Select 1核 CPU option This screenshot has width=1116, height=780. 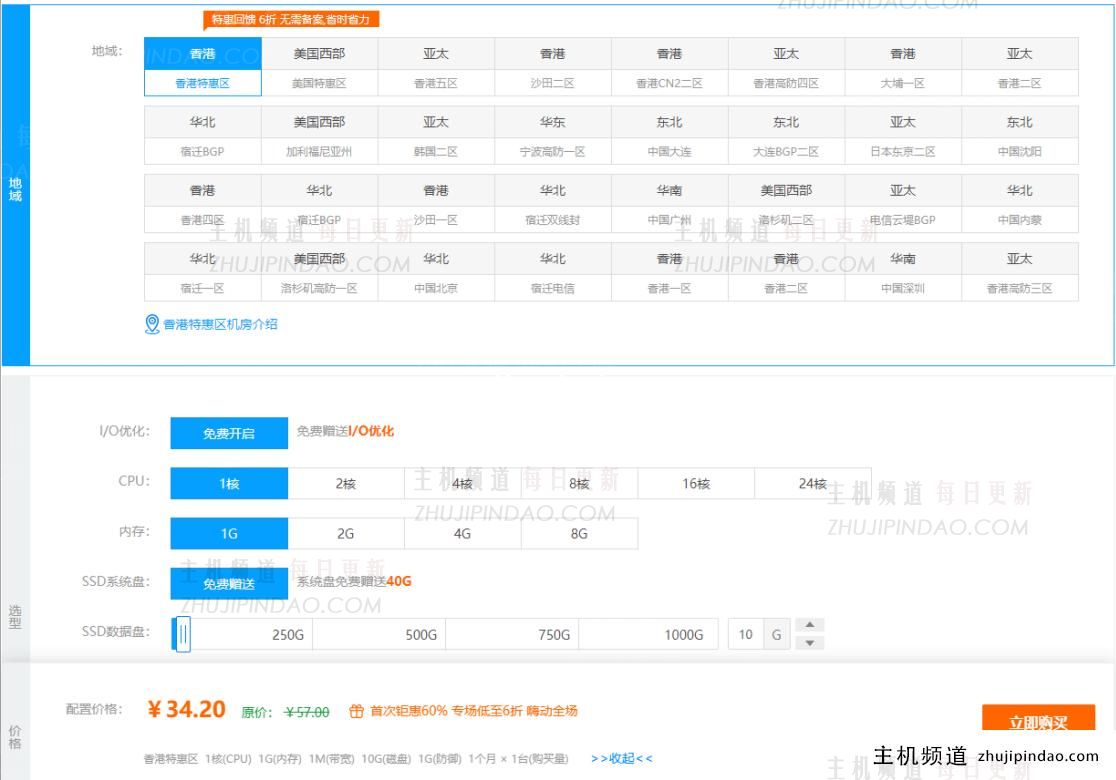(229, 483)
